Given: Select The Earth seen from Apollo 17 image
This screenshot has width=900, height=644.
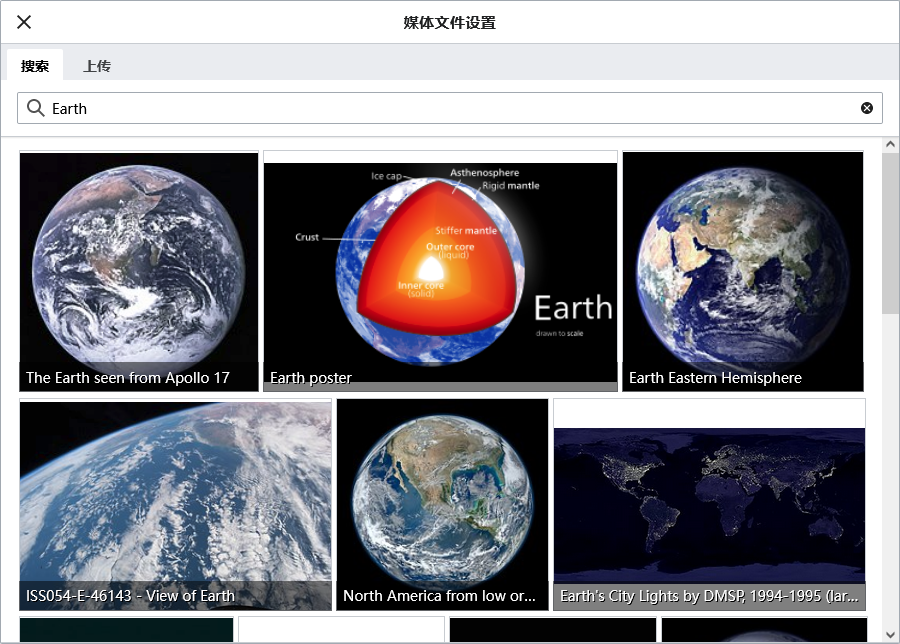Looking at the screenshot, I should pyautogui.click(x=139, y=270).
